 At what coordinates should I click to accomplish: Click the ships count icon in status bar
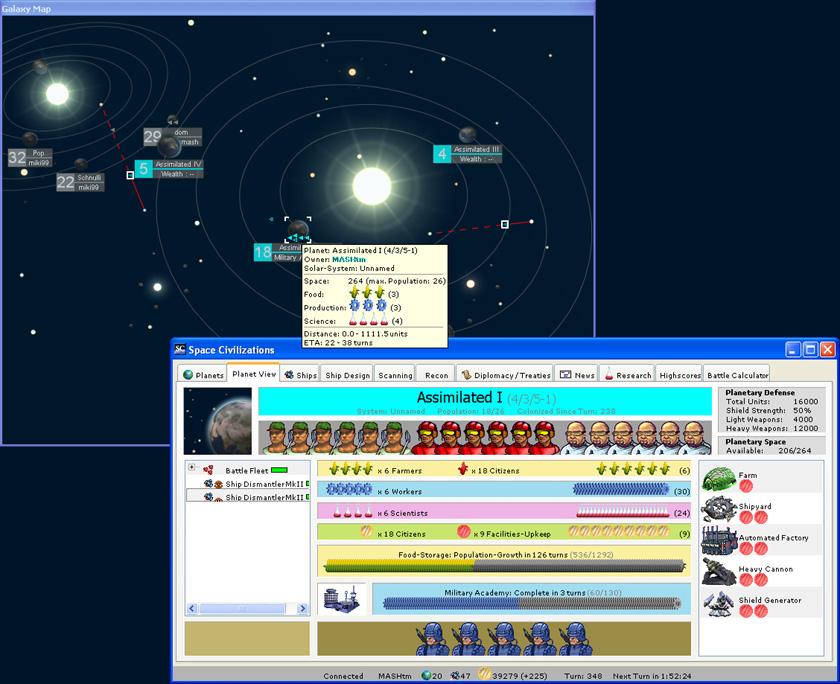455,675
